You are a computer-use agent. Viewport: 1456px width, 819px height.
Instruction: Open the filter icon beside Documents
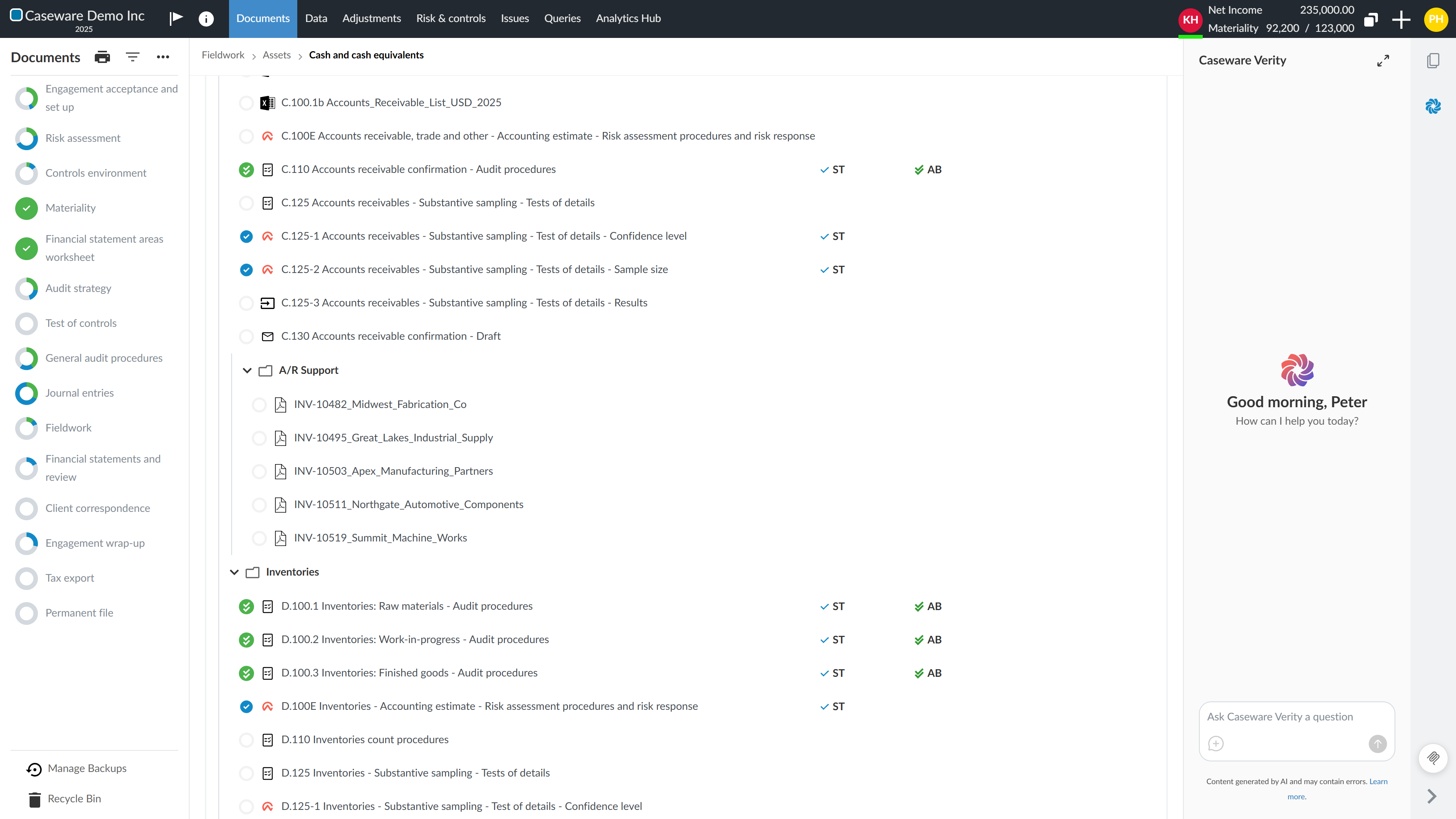pos(132,57)
